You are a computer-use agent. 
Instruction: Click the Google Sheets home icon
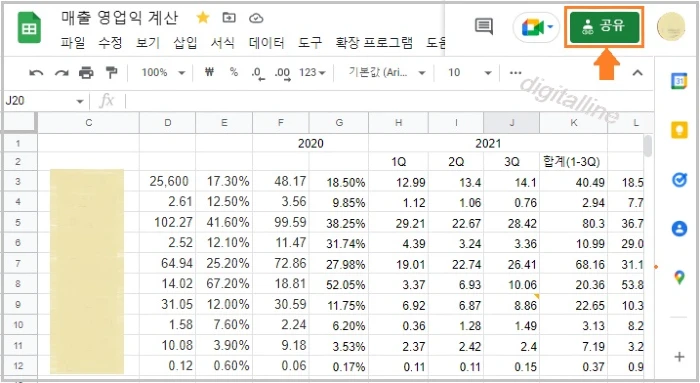(29, 28)
